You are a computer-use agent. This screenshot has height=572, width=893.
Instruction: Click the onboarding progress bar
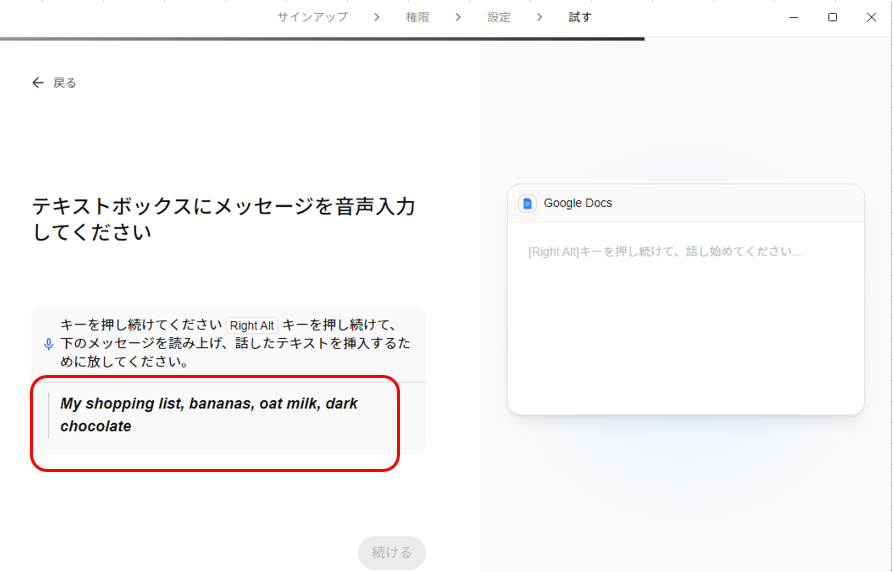coord(322,39)
